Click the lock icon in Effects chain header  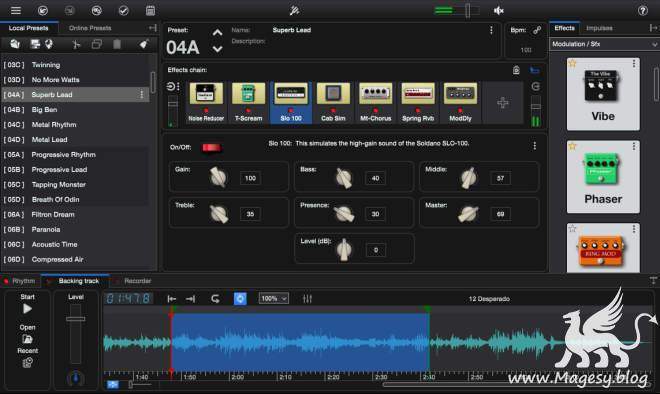coord(516,70)
